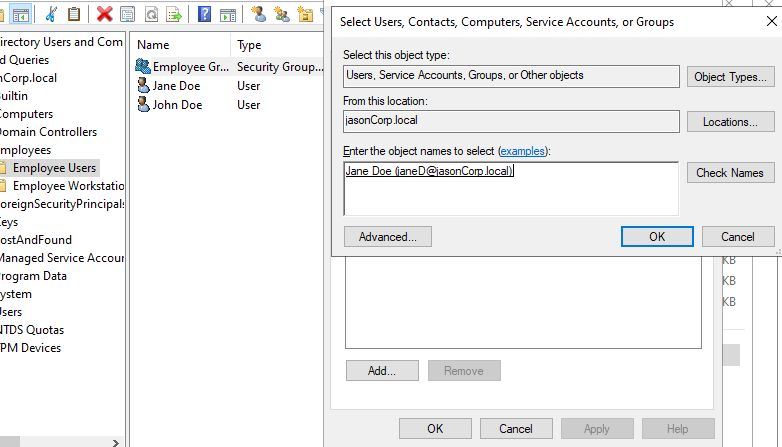This screenshot has width=782, height=447.
Task: Sort list by the Name column header
Action: click(x=153, y=45)
